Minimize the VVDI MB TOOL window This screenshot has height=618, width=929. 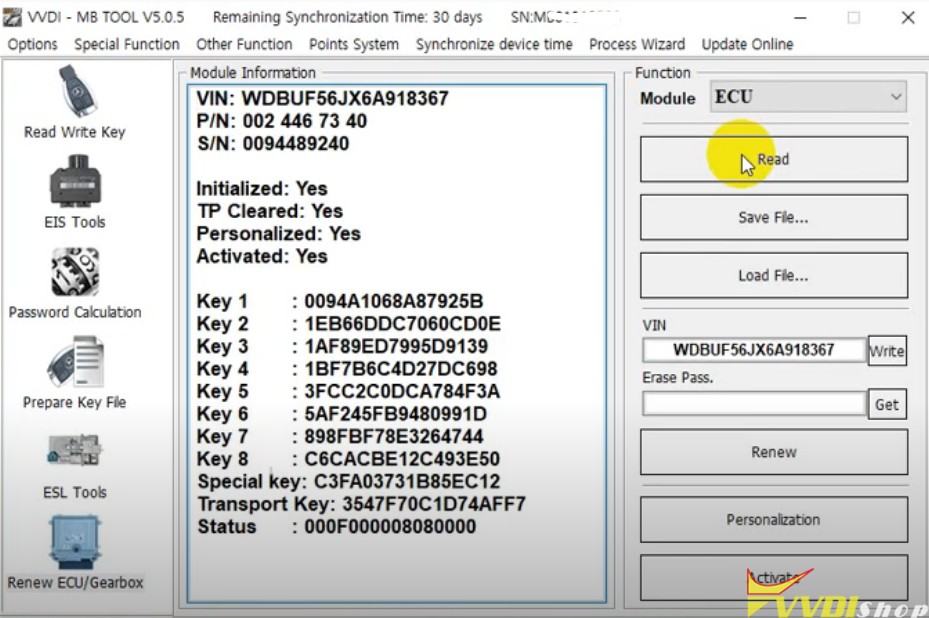800,18
